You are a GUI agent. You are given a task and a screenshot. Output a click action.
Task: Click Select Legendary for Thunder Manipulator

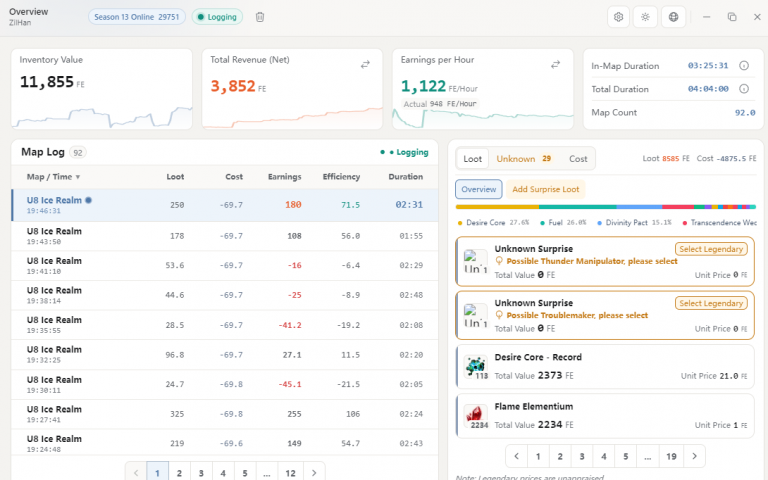tap(711, 249)
